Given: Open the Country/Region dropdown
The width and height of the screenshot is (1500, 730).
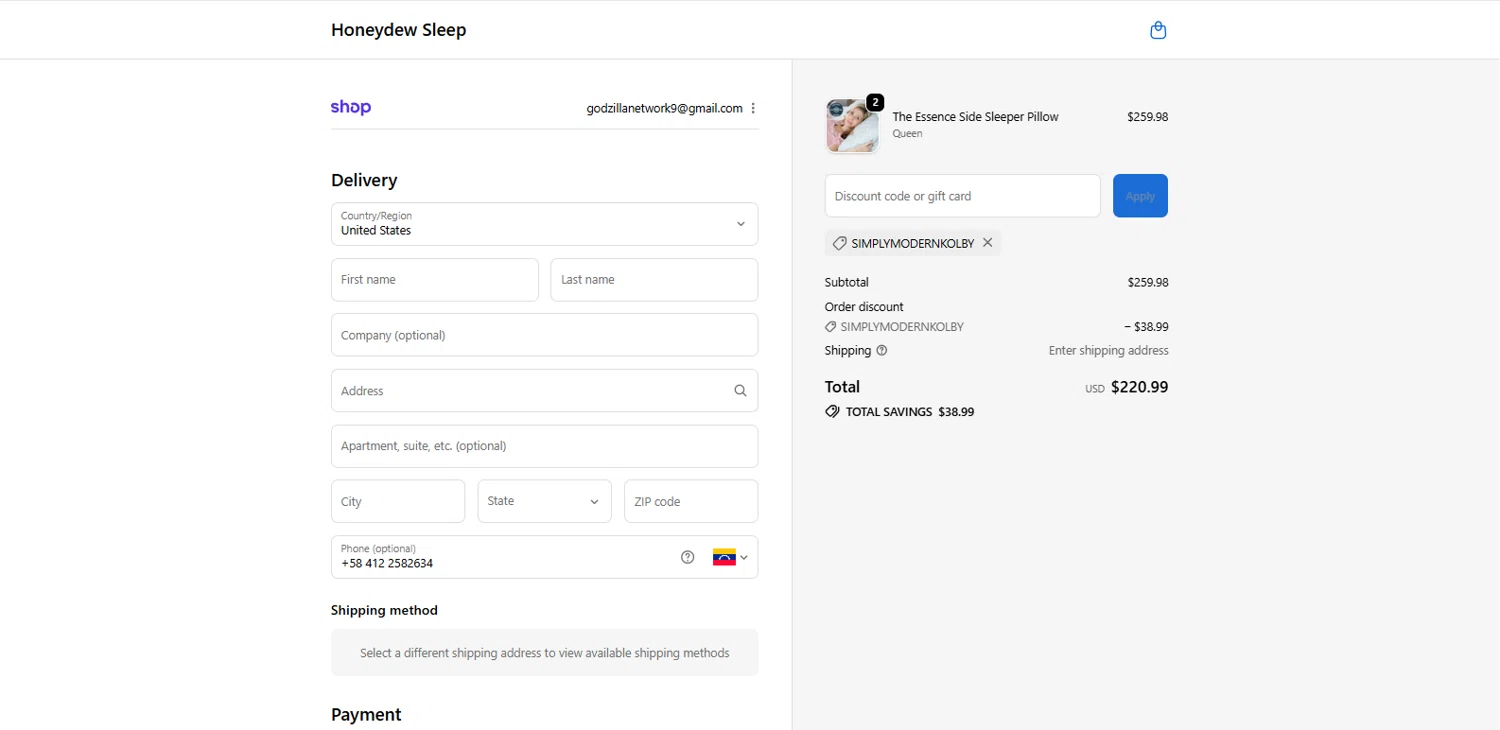Looking at the screenshot, I should (x=544, y=224).
